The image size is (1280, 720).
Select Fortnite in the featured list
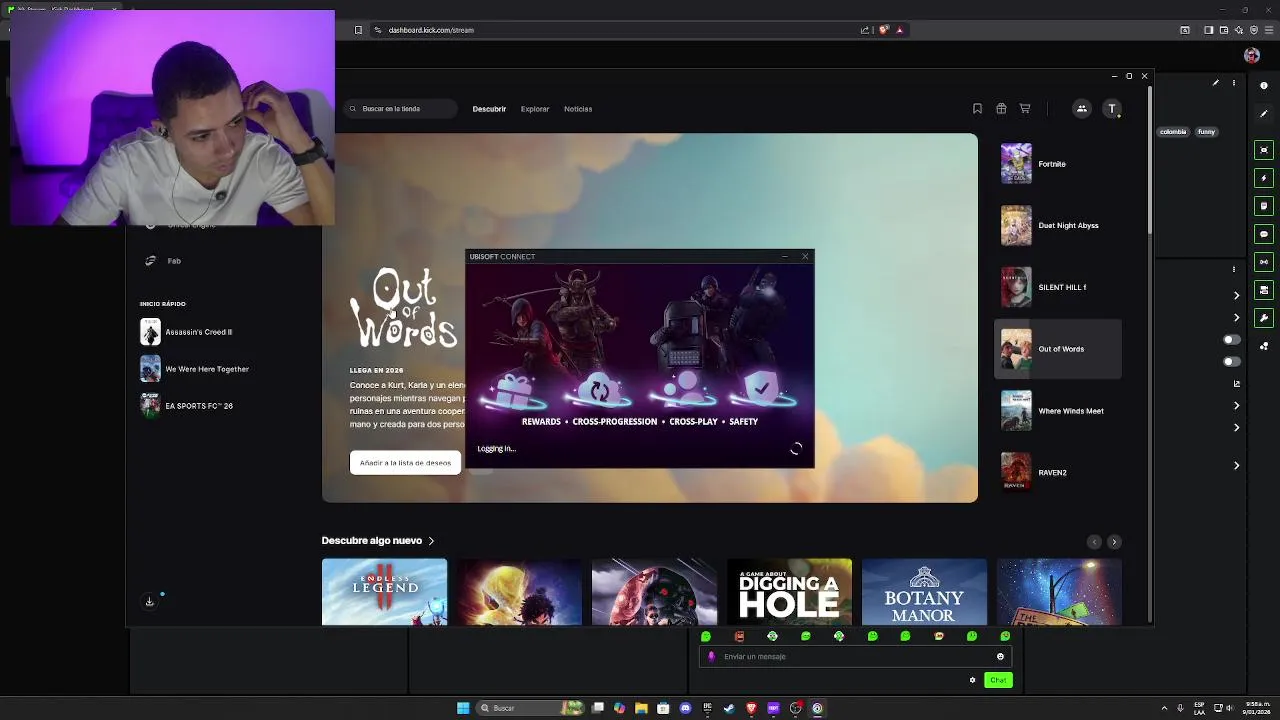tap(1058, 164)
